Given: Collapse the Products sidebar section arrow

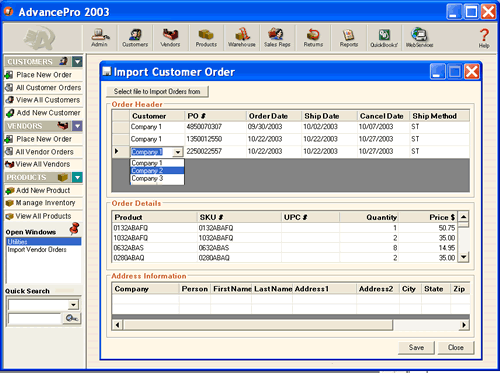Looking at the screenshot, I should tap(77, 177).
